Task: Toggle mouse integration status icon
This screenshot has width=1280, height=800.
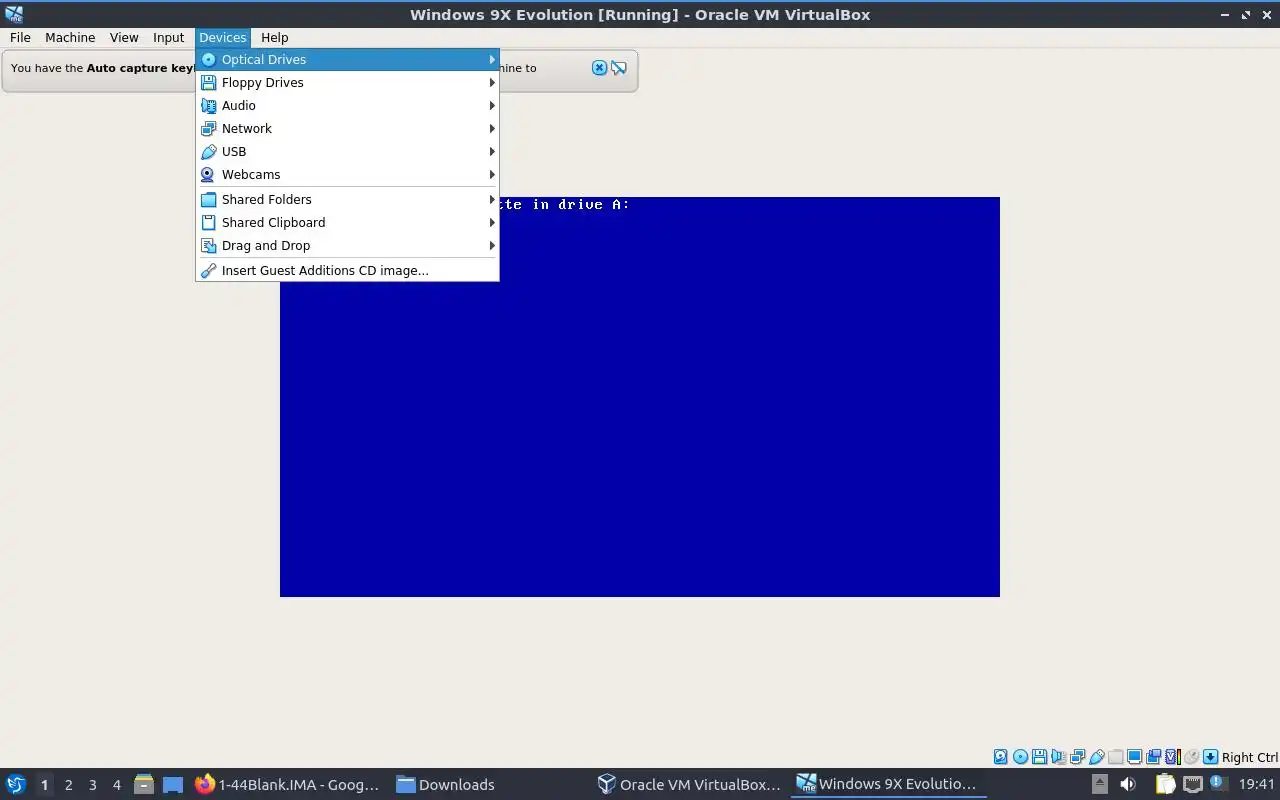Action: [1191, 757]
